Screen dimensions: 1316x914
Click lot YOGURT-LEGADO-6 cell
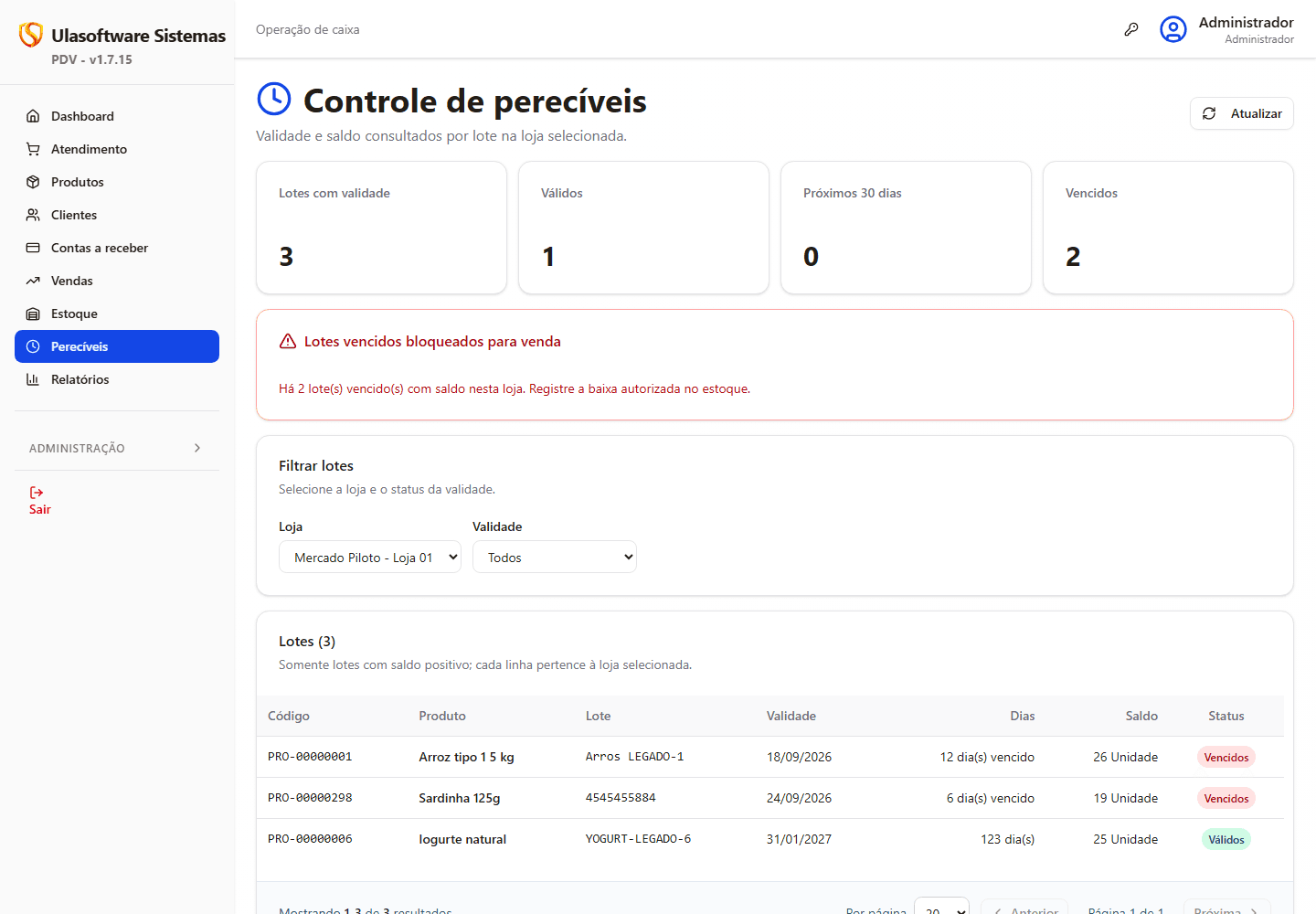(x=638, y=839)
